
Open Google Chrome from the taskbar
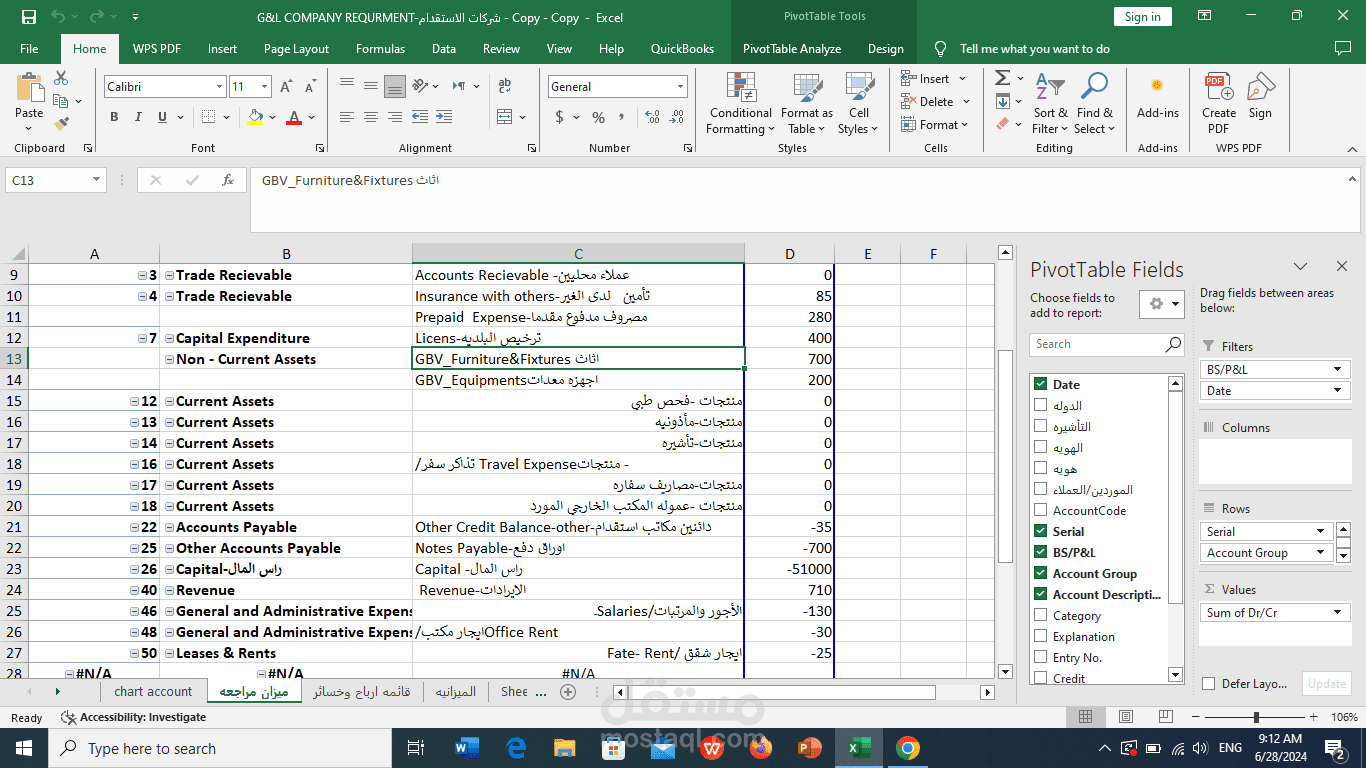908,748
